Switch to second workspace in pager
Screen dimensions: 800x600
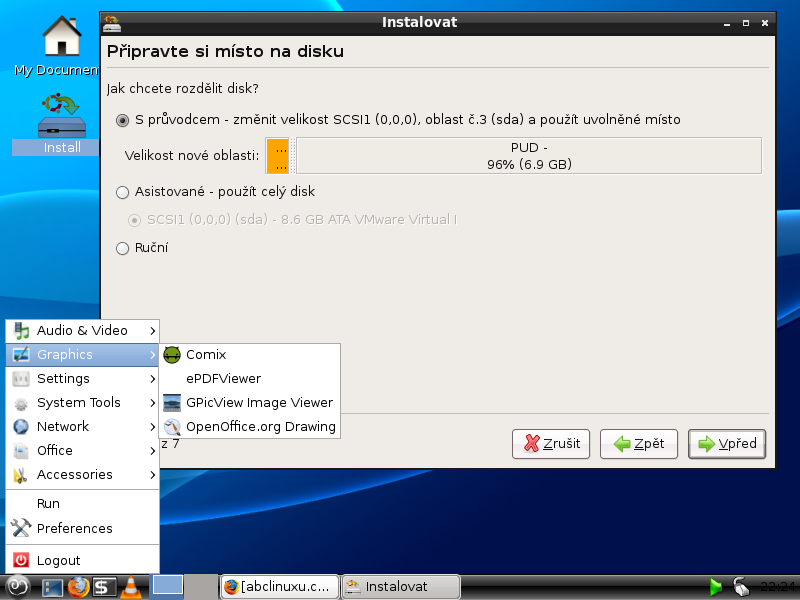tap(201, 585)
